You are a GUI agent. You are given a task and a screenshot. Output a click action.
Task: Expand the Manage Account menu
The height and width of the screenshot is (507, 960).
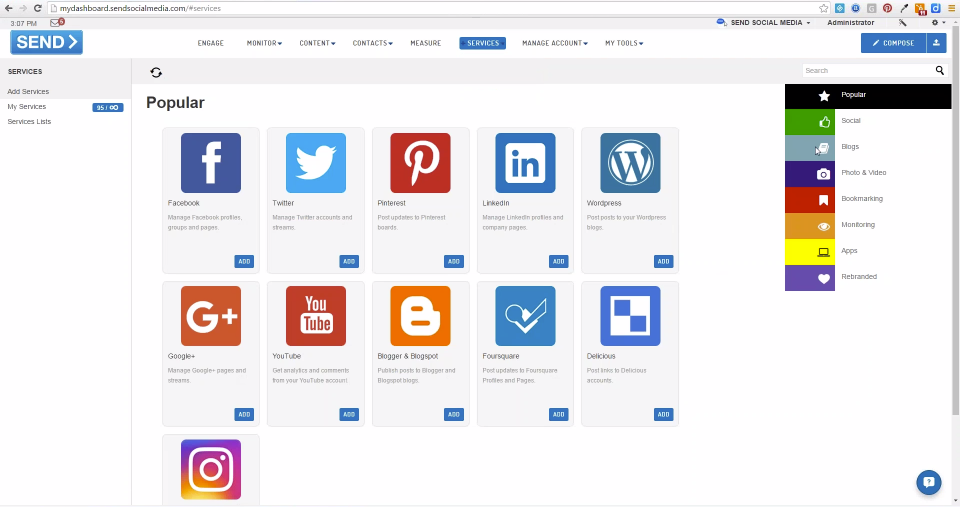(555, 43)
